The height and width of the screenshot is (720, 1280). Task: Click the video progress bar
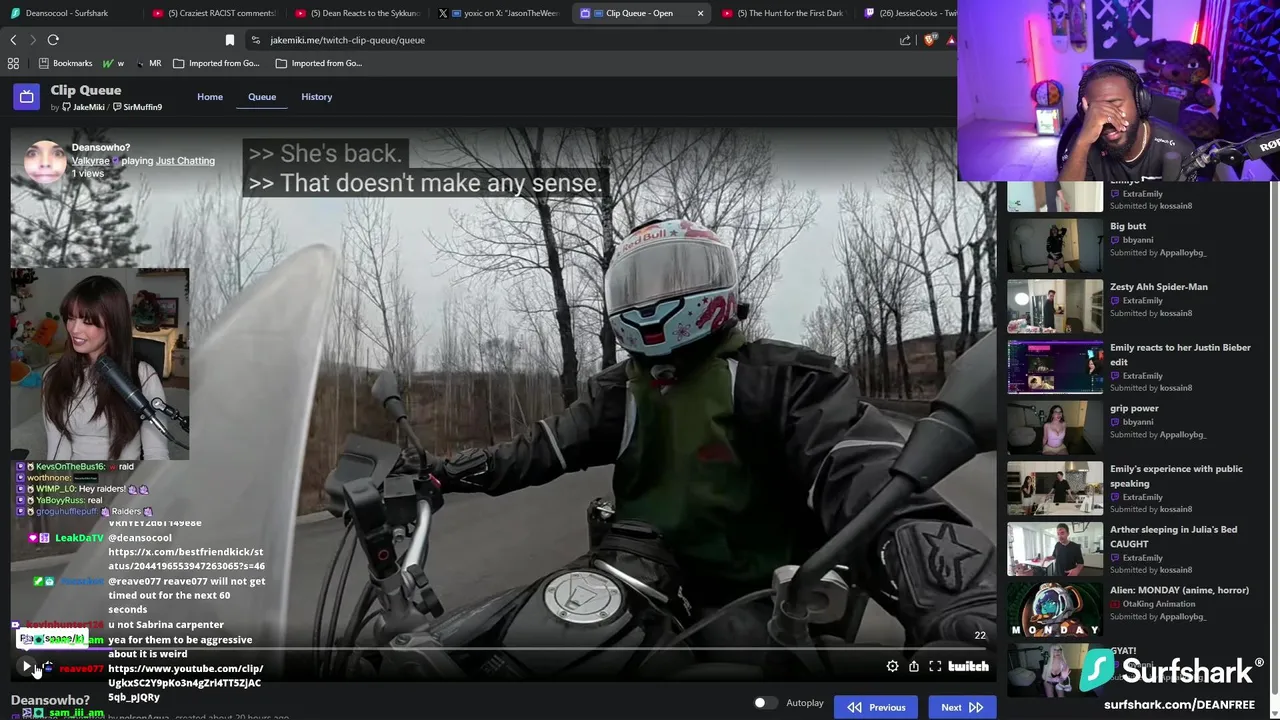pos(503,649)
